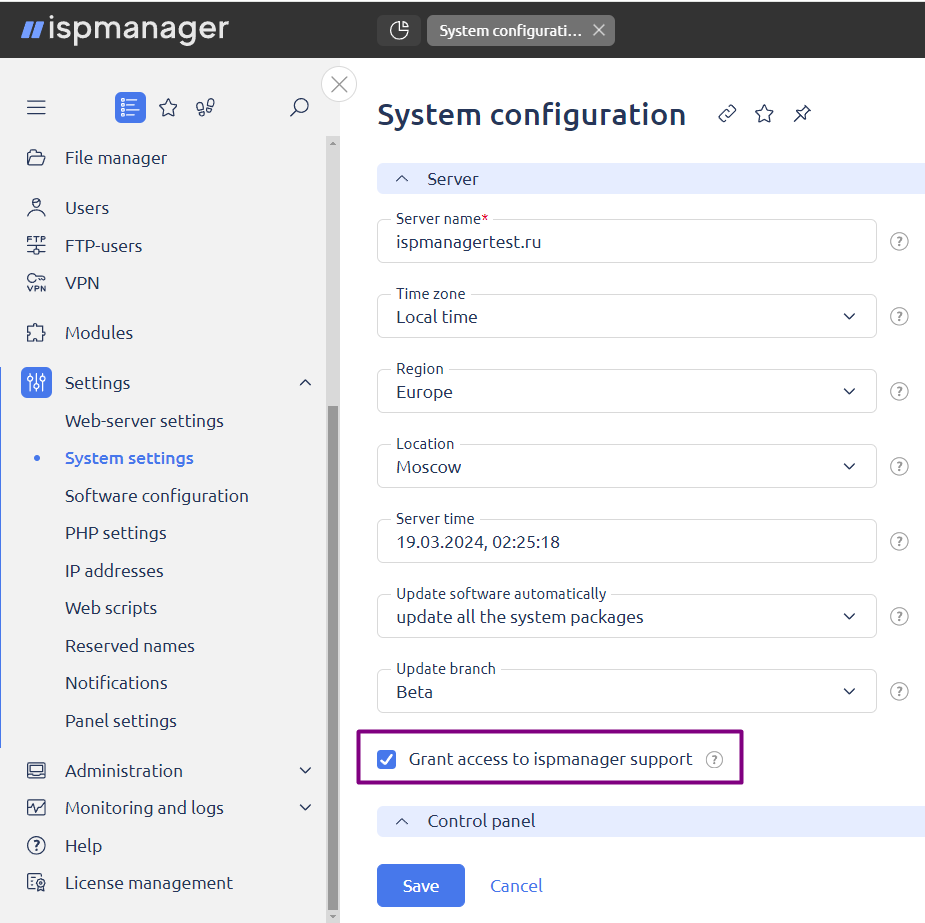Open Web scripts
This screenshot has height=923, width=925.
point(111,608)
